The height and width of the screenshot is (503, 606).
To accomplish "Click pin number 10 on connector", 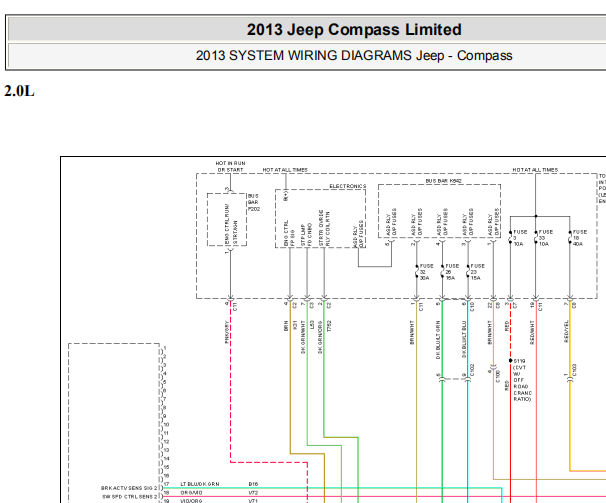I will point(166,425).
